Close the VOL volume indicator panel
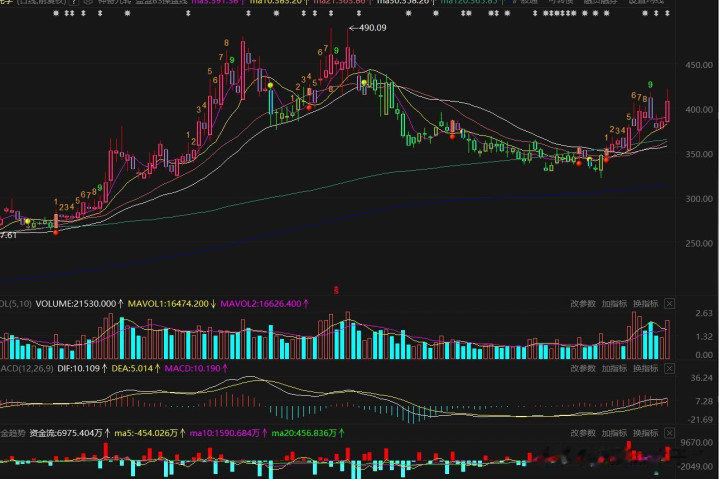Viewport: 719px width, 479px height. [669, 303]
